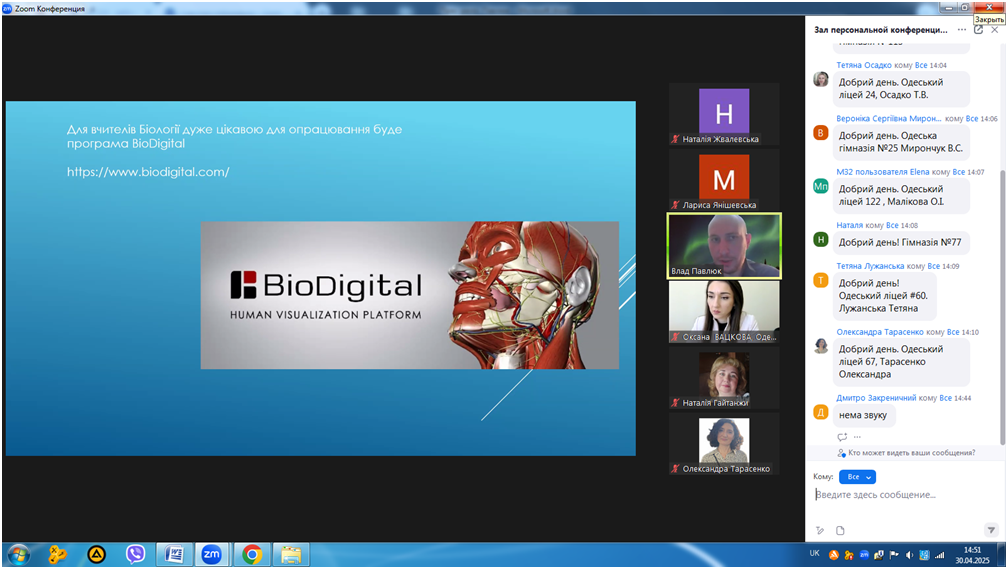Click dark green 'Н' avatar in chat

click(821, 240)
